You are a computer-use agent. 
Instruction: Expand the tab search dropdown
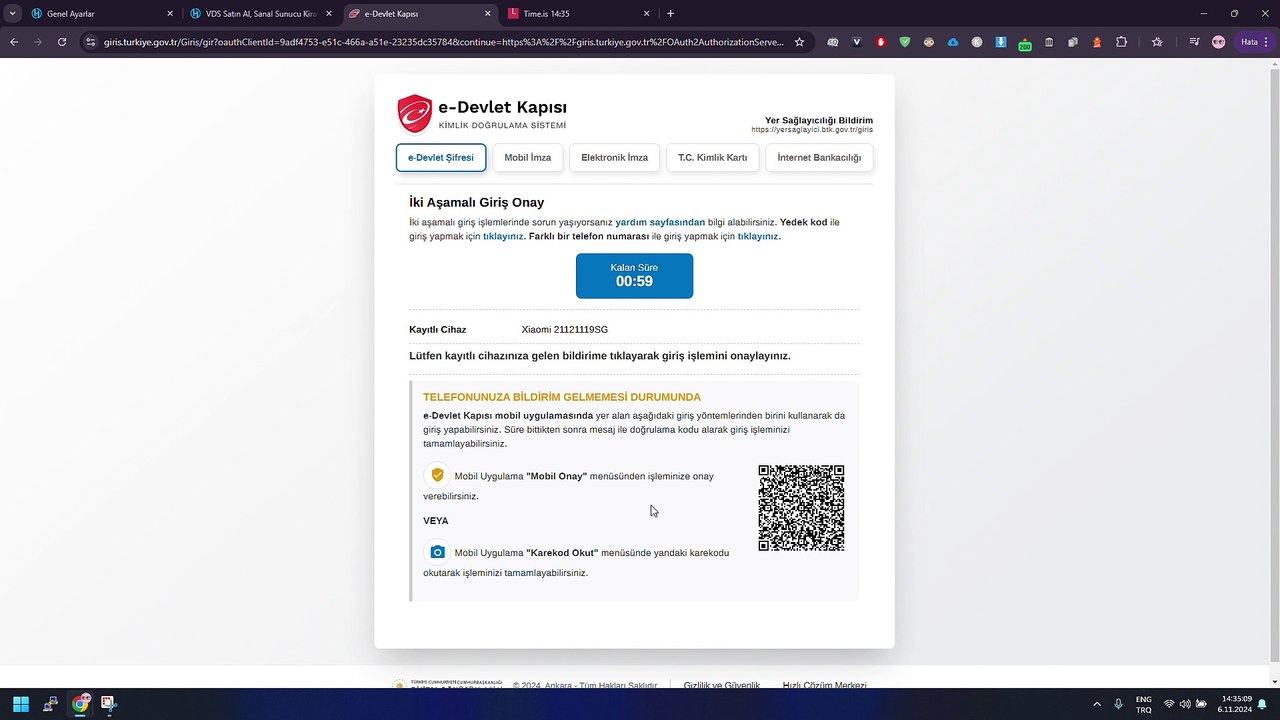click(x=13, y=14)
